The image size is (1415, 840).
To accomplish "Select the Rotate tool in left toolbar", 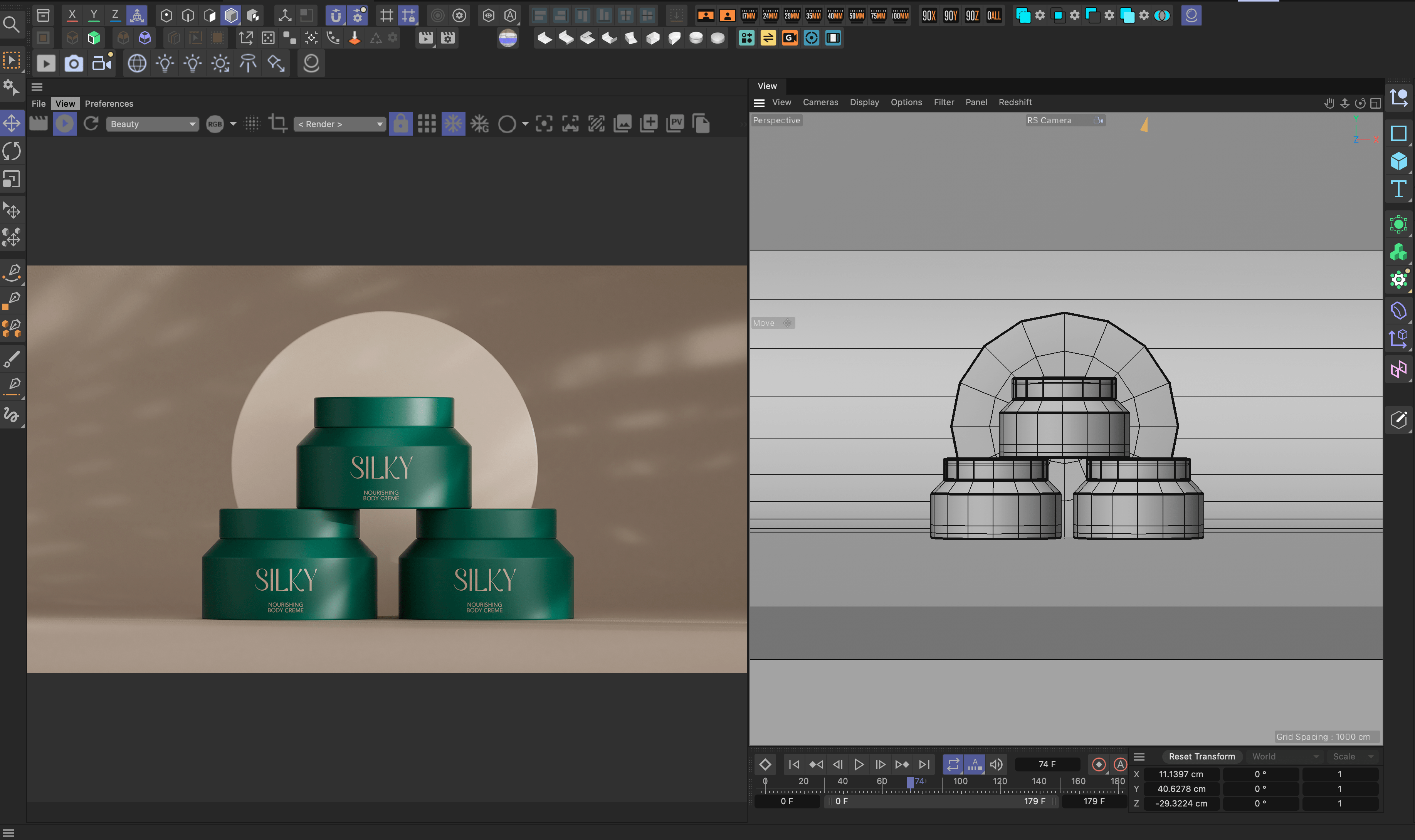I will 12,151.
